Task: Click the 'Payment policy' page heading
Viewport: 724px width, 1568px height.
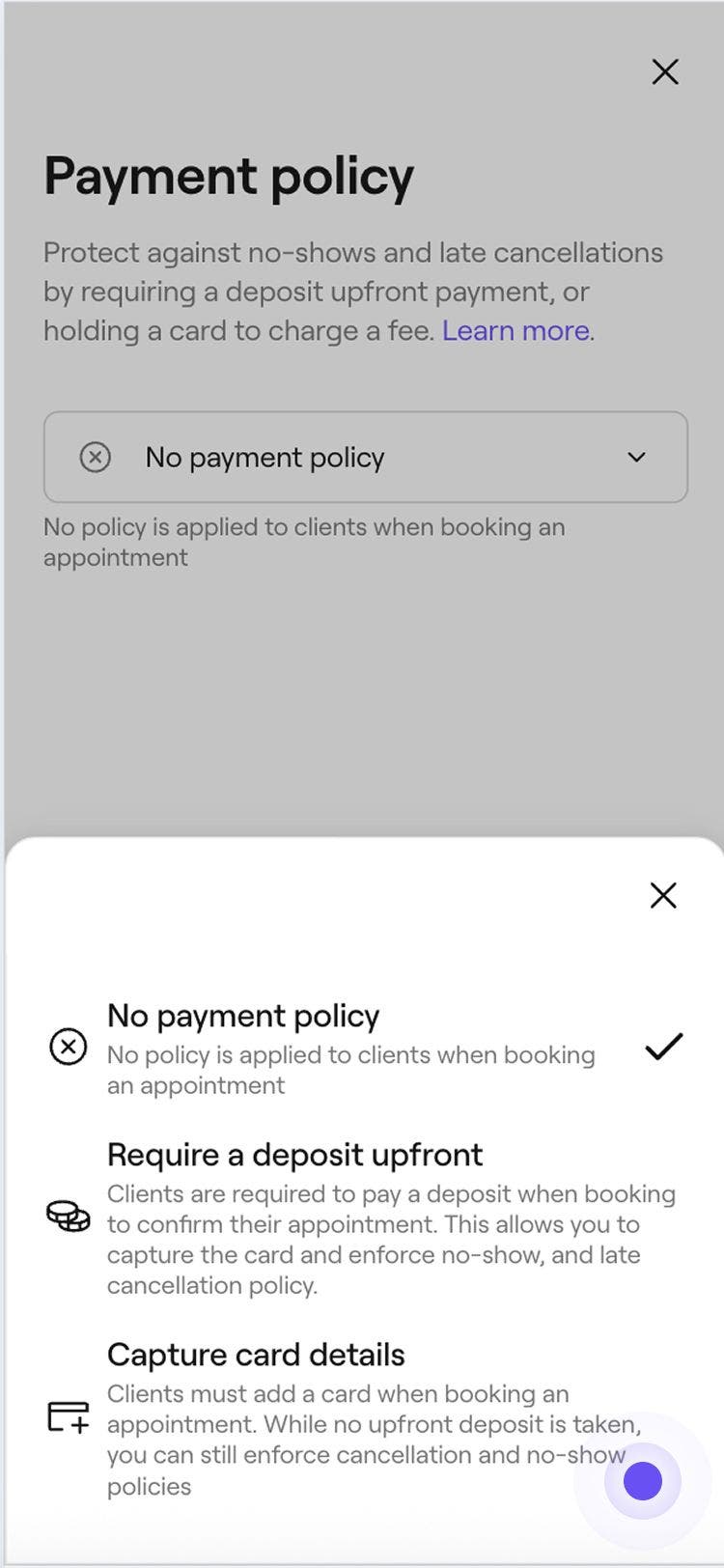Action: coord(229,177)
